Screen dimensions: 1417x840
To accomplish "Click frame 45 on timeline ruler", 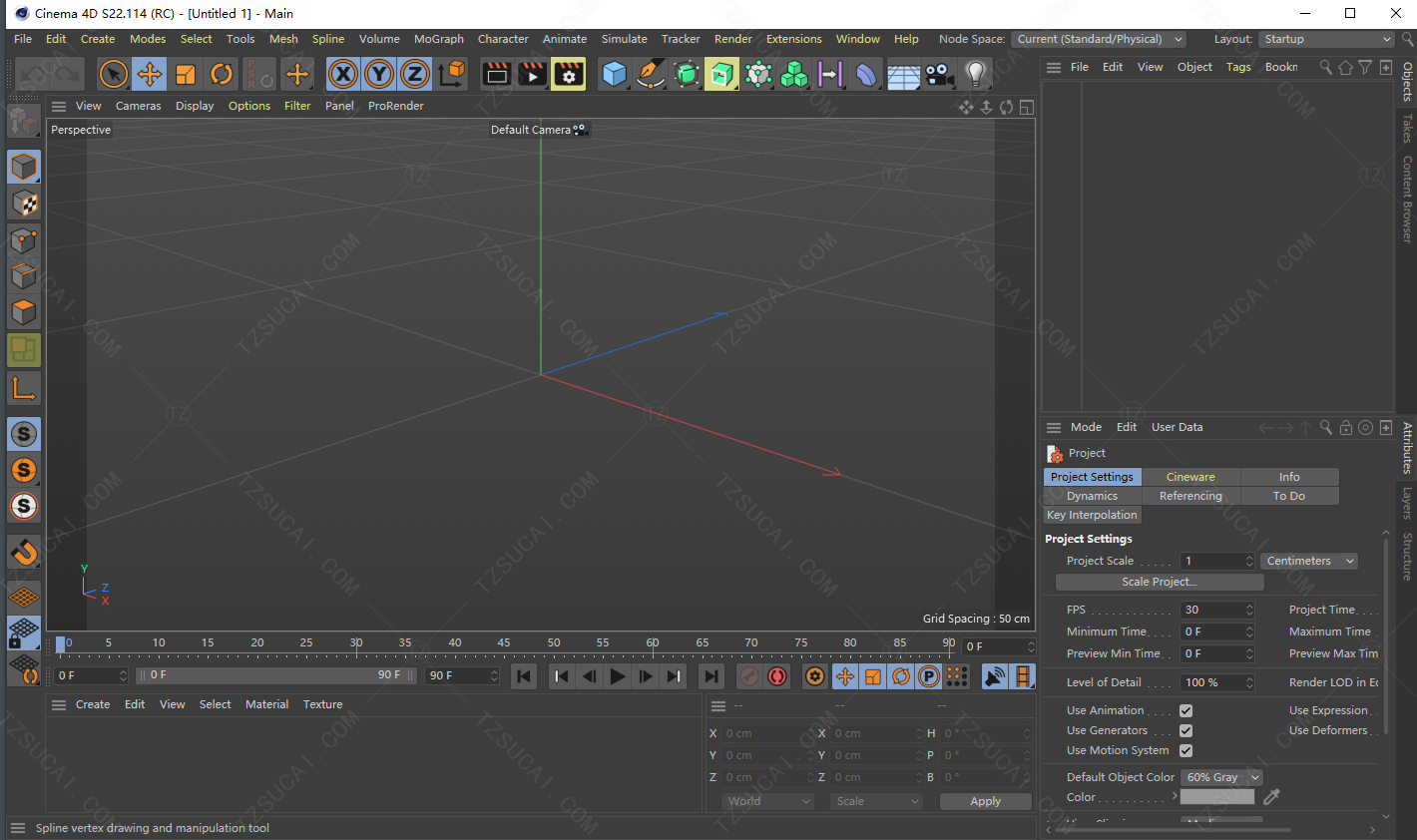I will pyautogui.click(x=504, y=643).
